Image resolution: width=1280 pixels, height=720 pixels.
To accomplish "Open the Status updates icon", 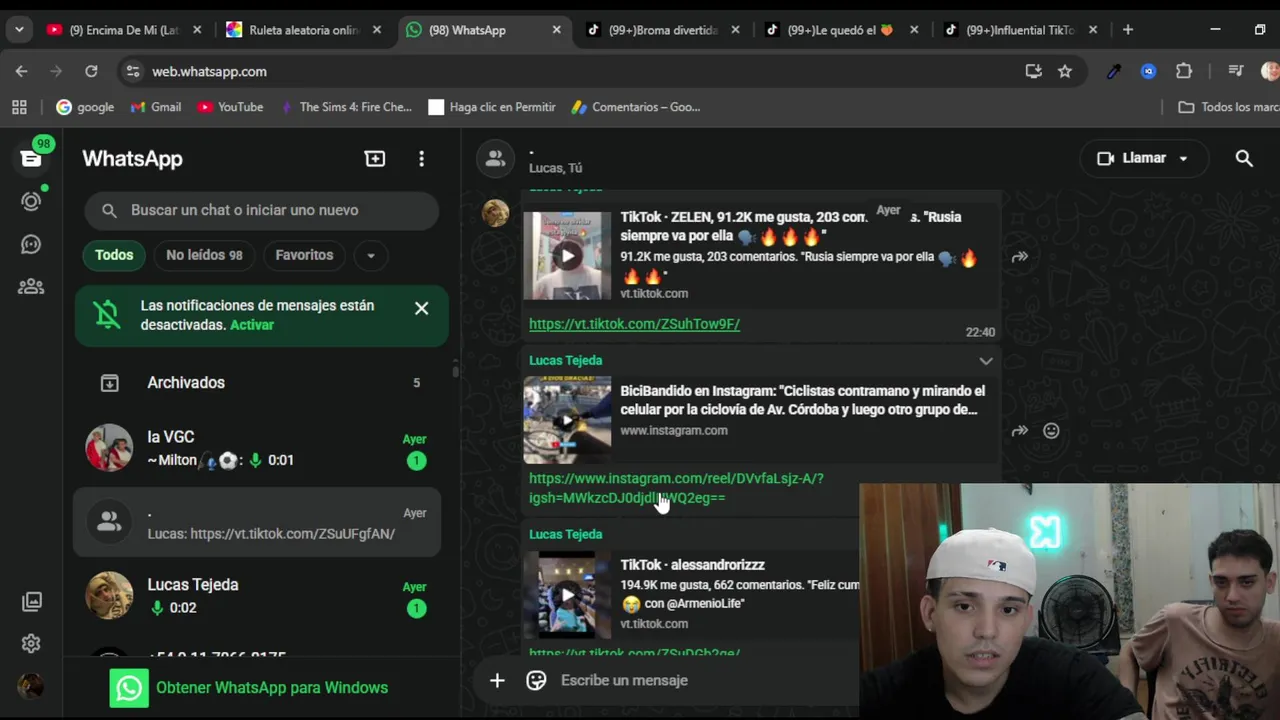I will point(31,201).
